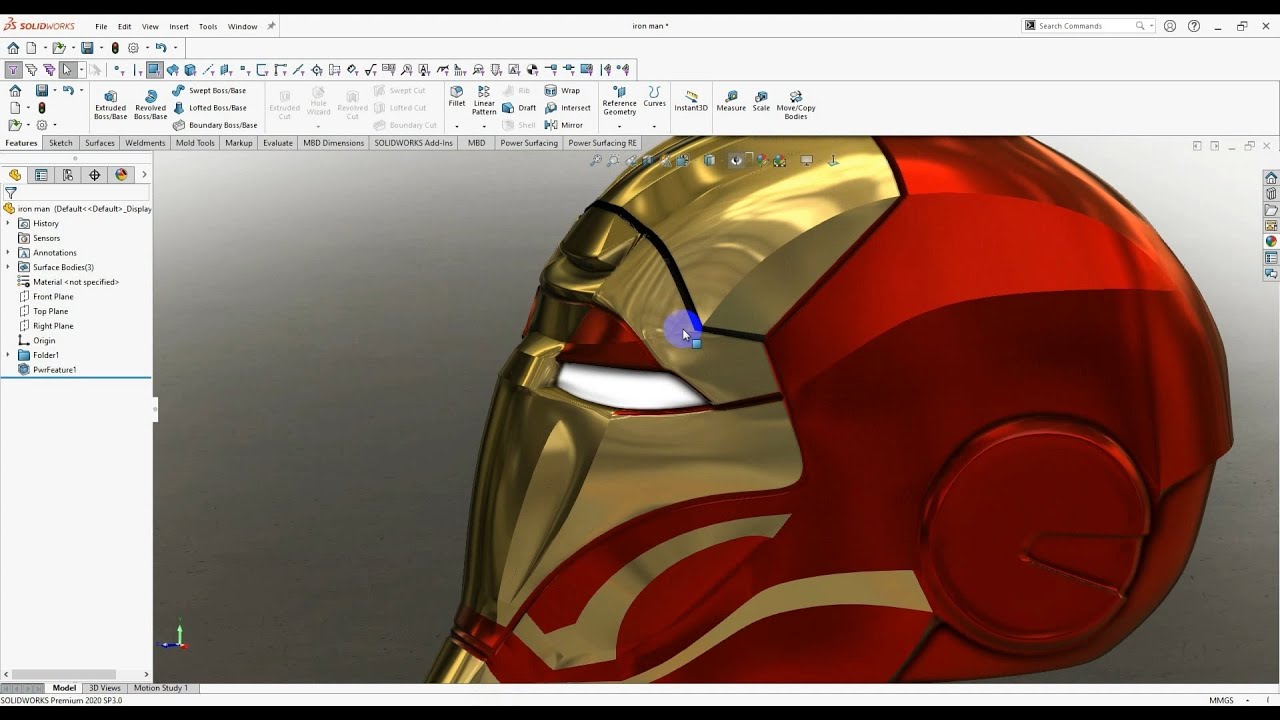Open the DisplayManager color ball tab
The width and height of the screenshot is (1280, 720).
click(x=121, y=175)
